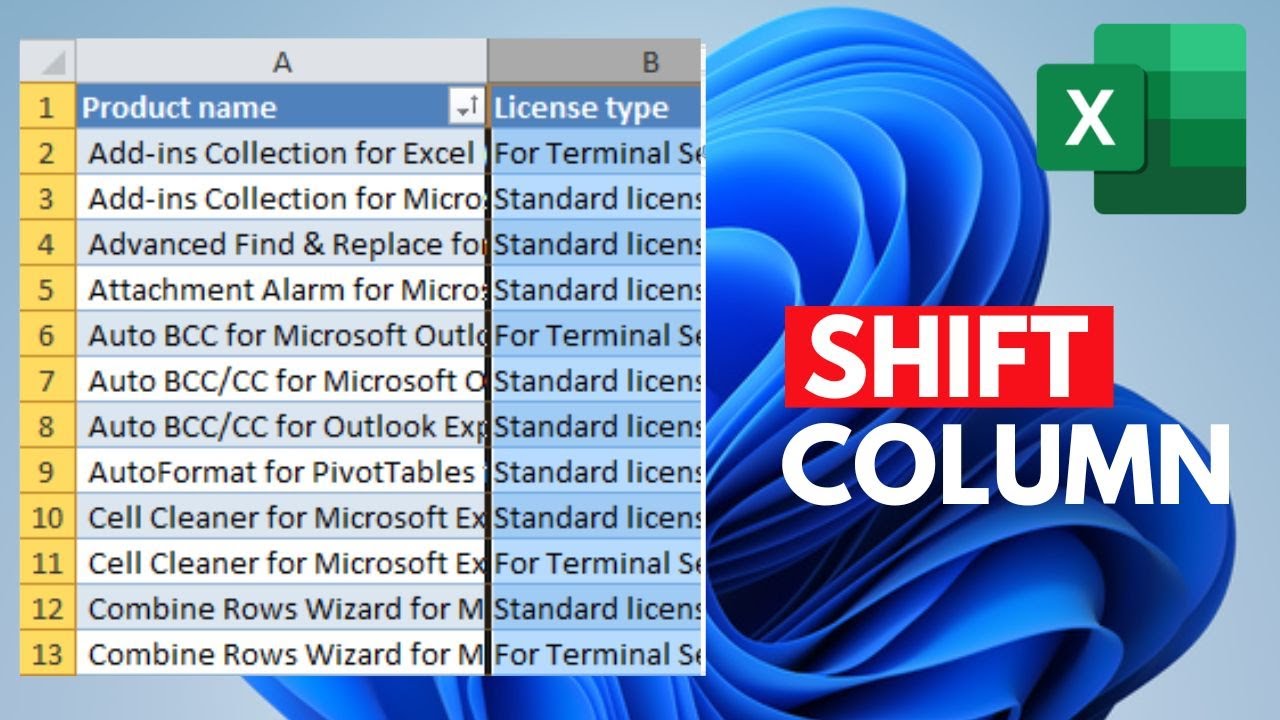Select License type cell in row 10

click(597, 517)
